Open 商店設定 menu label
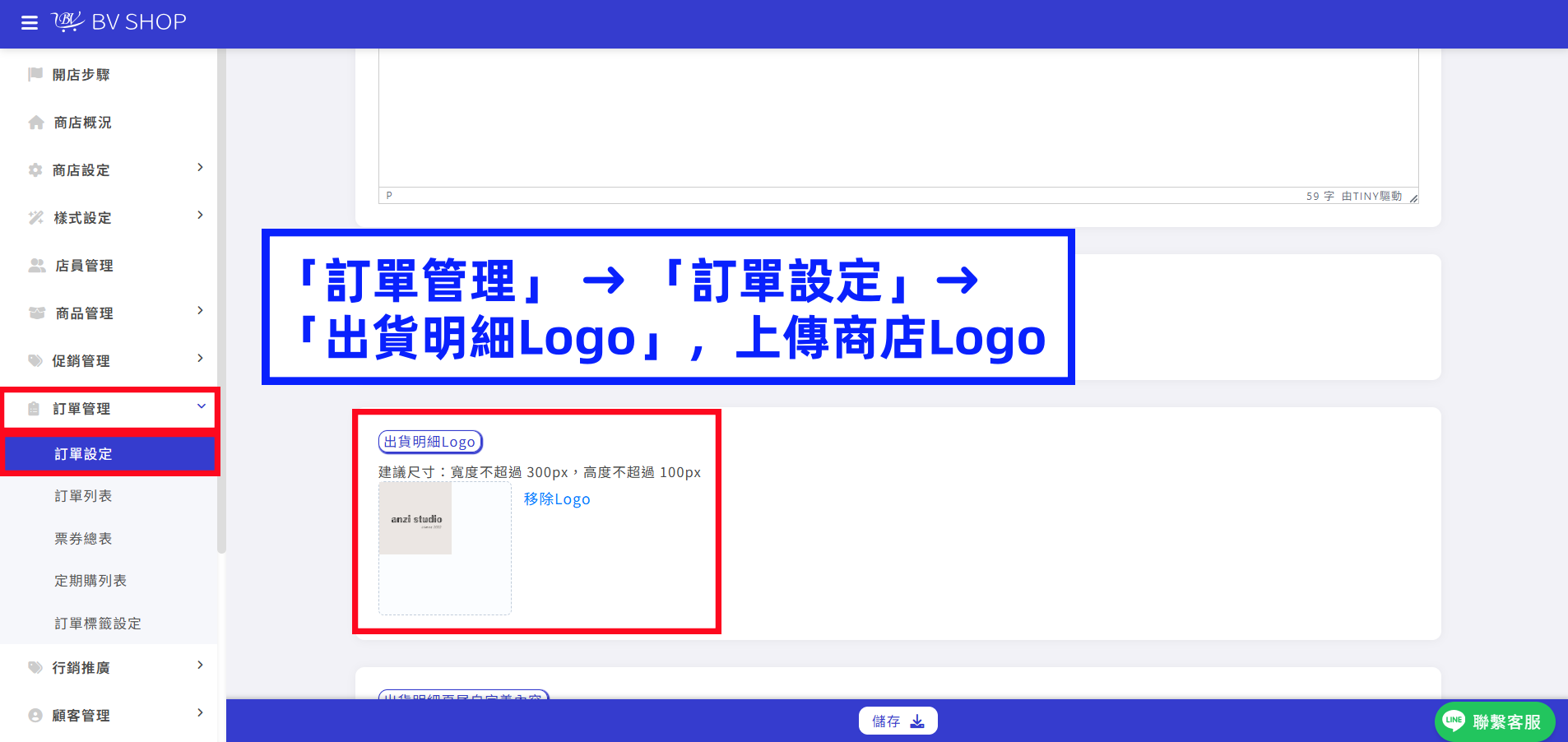Viewport: 1568px width, 742px height. pos(81,170)
